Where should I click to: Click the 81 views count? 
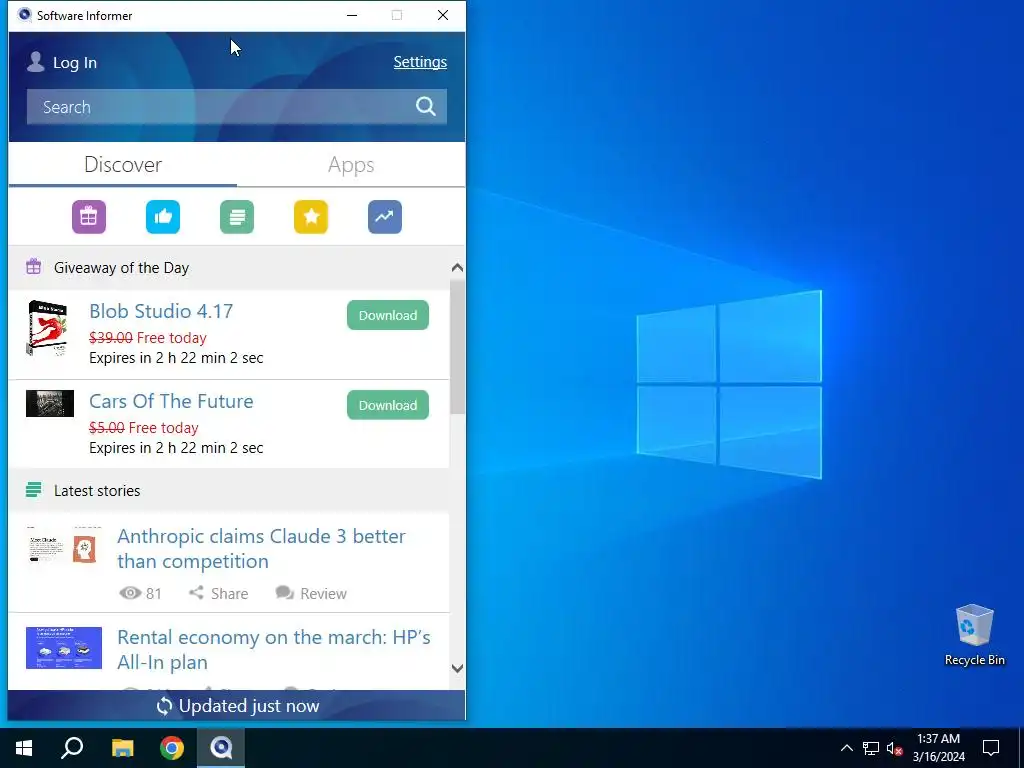coord(153,593)
